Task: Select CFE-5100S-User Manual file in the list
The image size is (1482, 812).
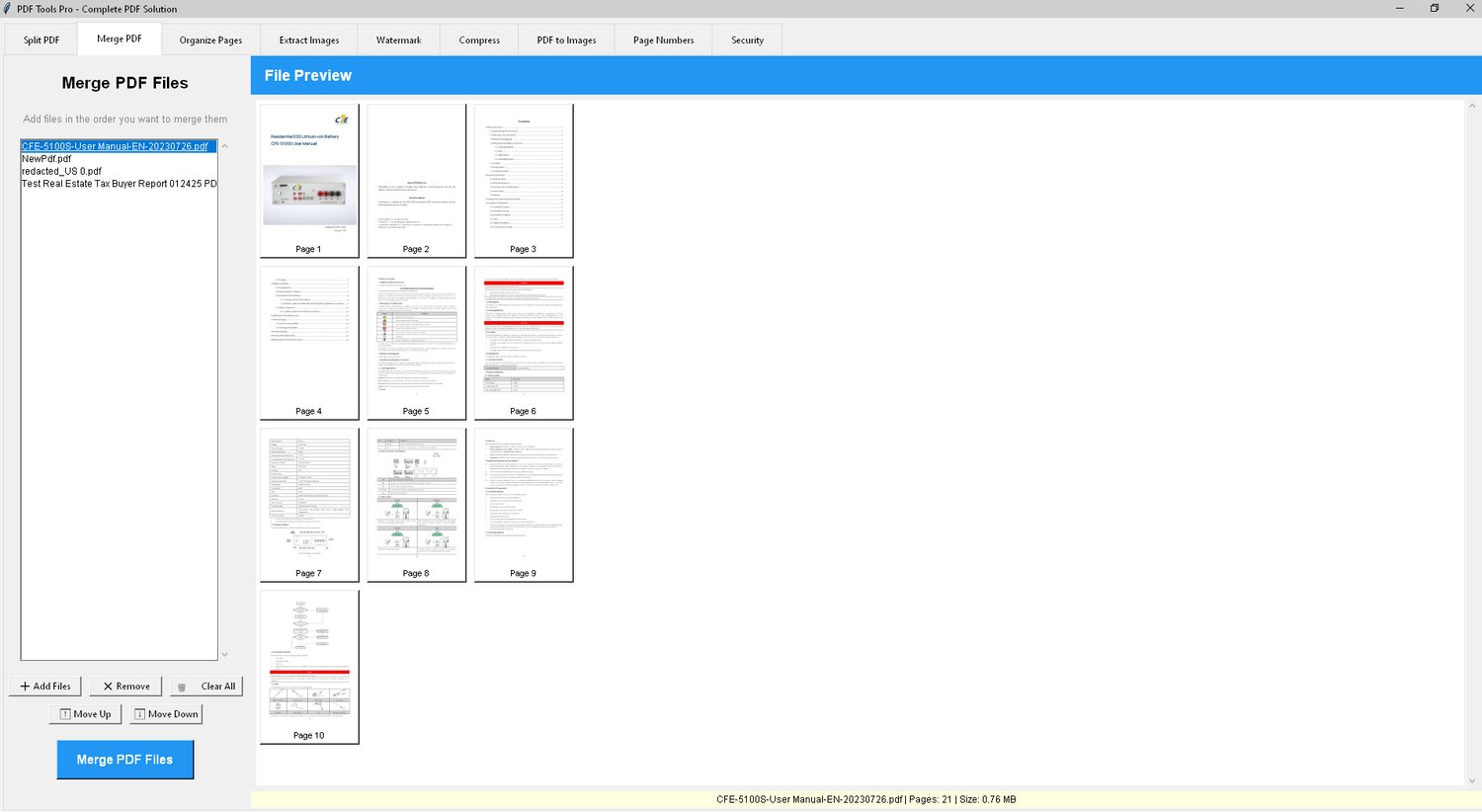Action: click(119, 146)
